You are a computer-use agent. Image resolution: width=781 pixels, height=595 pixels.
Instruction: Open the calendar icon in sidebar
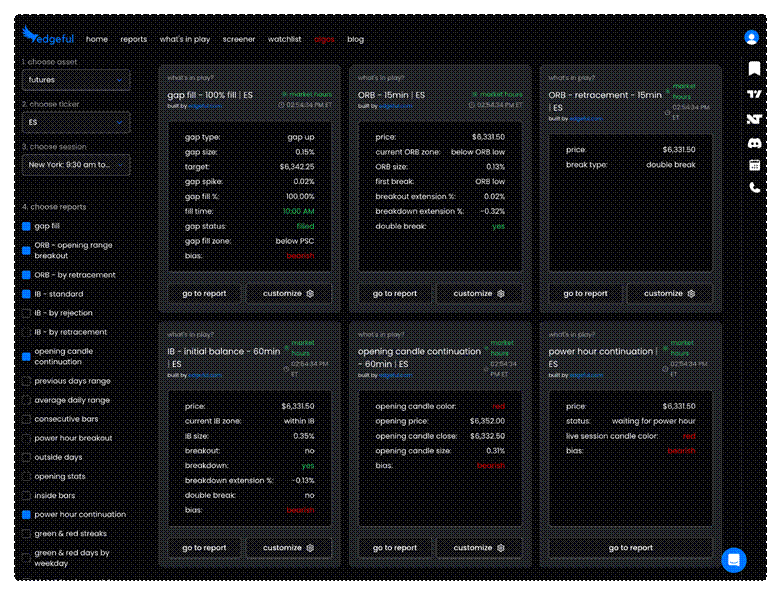754,165
